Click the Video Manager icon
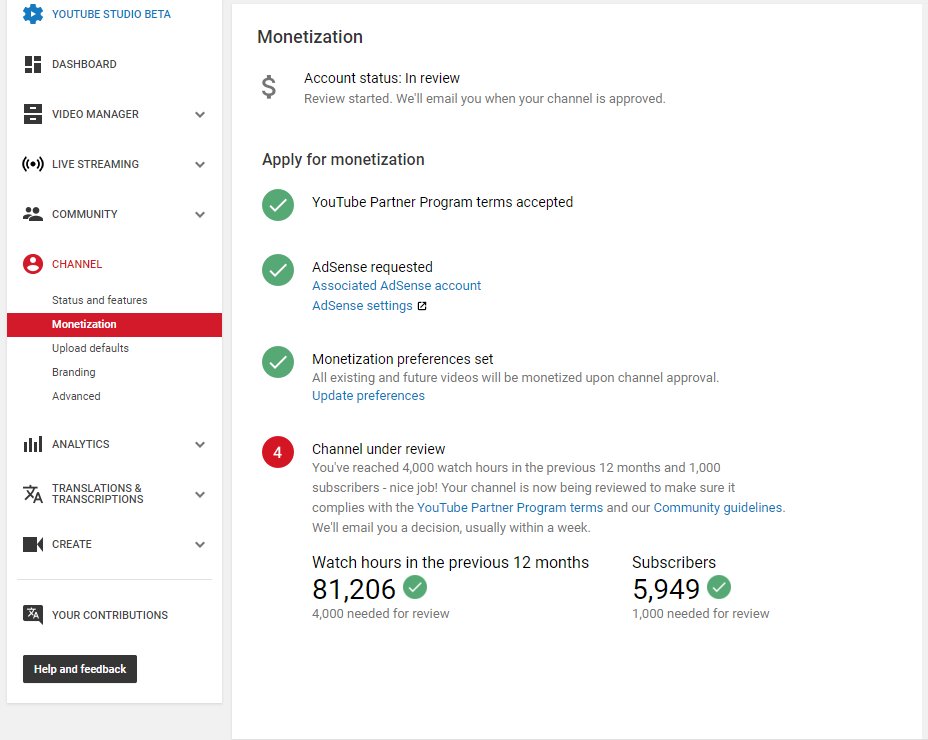 coord(33,114)
